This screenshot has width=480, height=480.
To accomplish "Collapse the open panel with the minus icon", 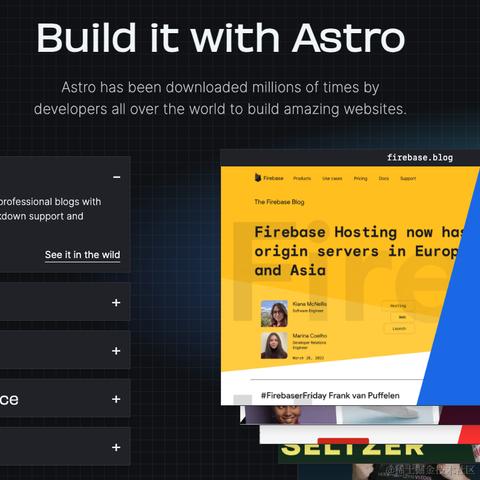I will 116,177.
